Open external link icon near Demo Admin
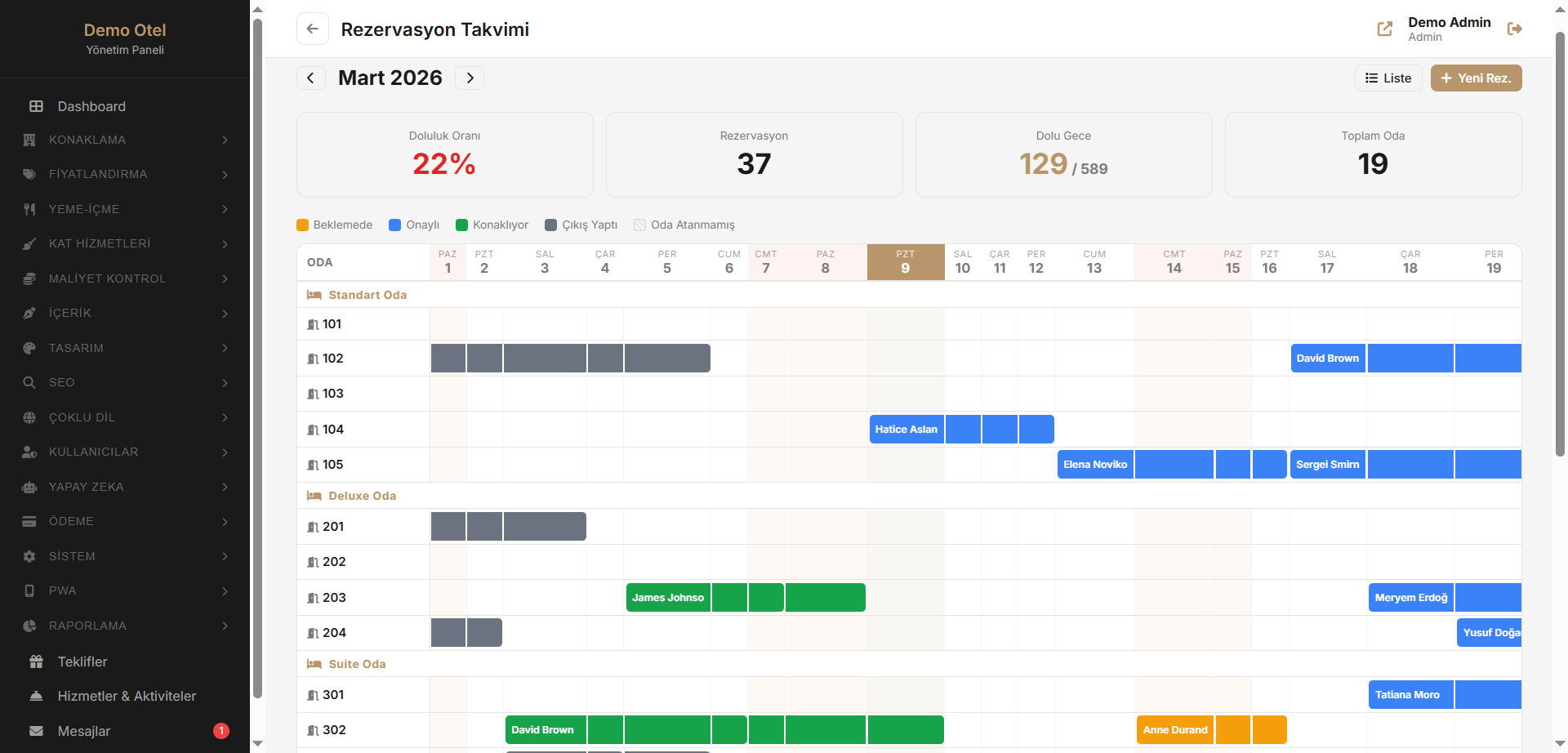This screenshot has width=1568, height=753. (1384, 29)
